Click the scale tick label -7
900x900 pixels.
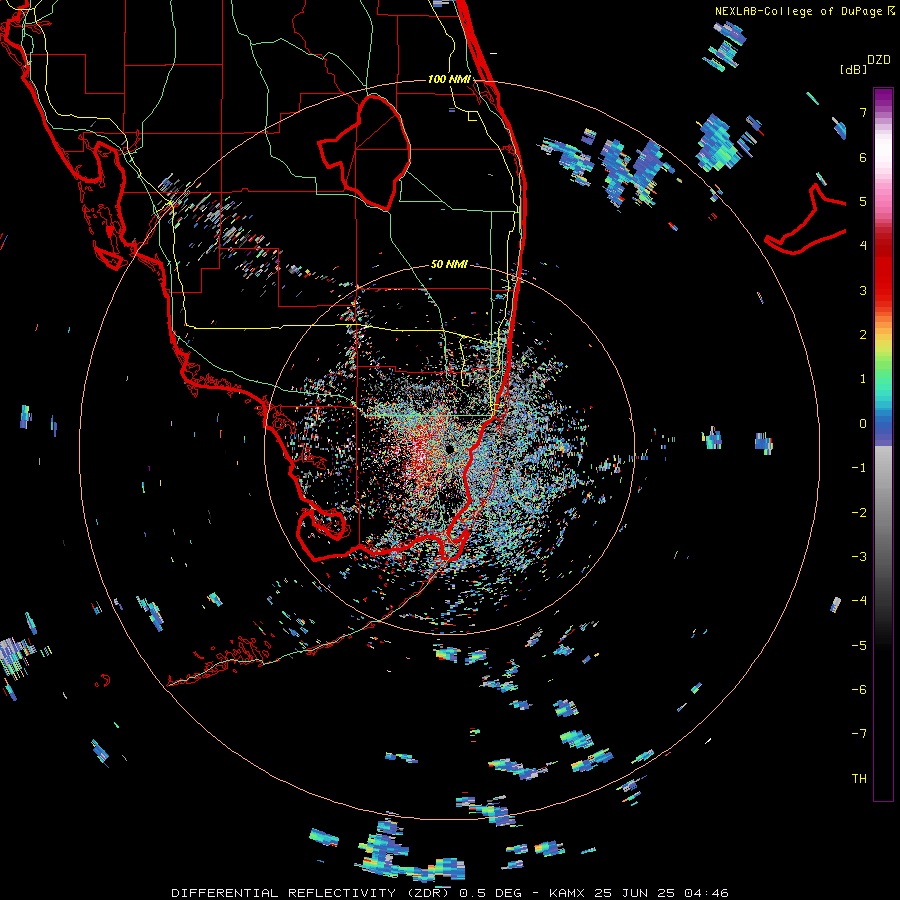pyautogui.click(x=859, y=734)
